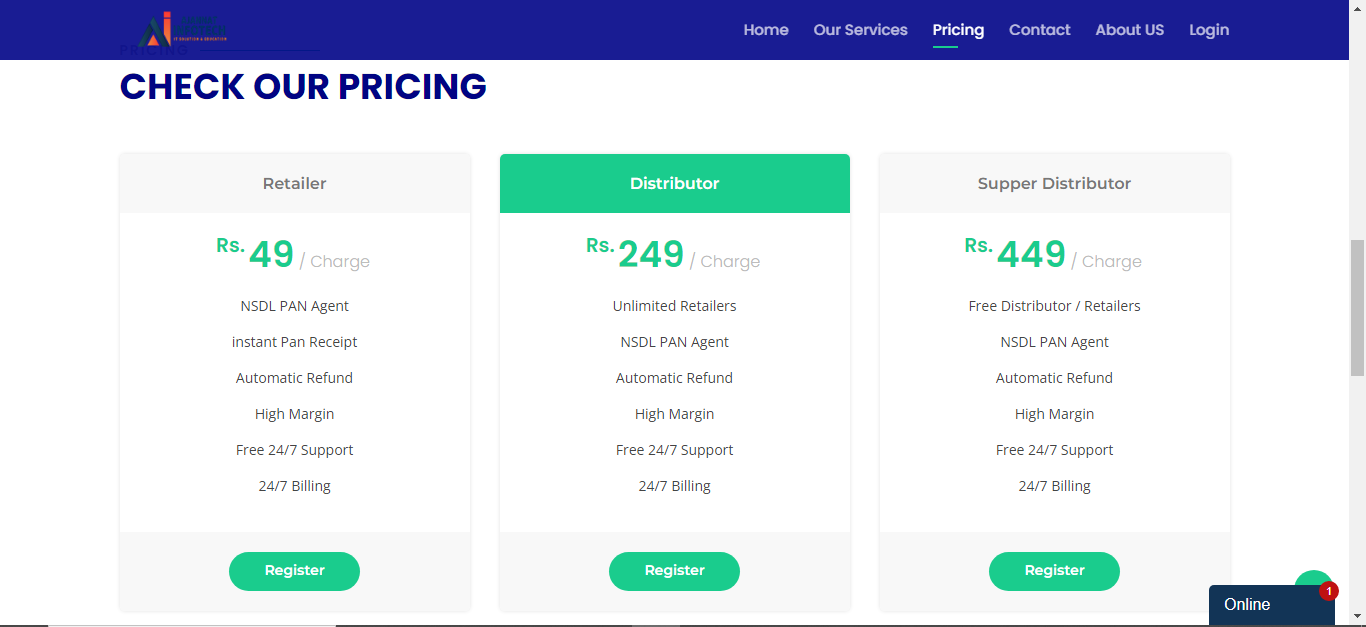Register for the Supper Distributor plan

(x=1054, y=571)
